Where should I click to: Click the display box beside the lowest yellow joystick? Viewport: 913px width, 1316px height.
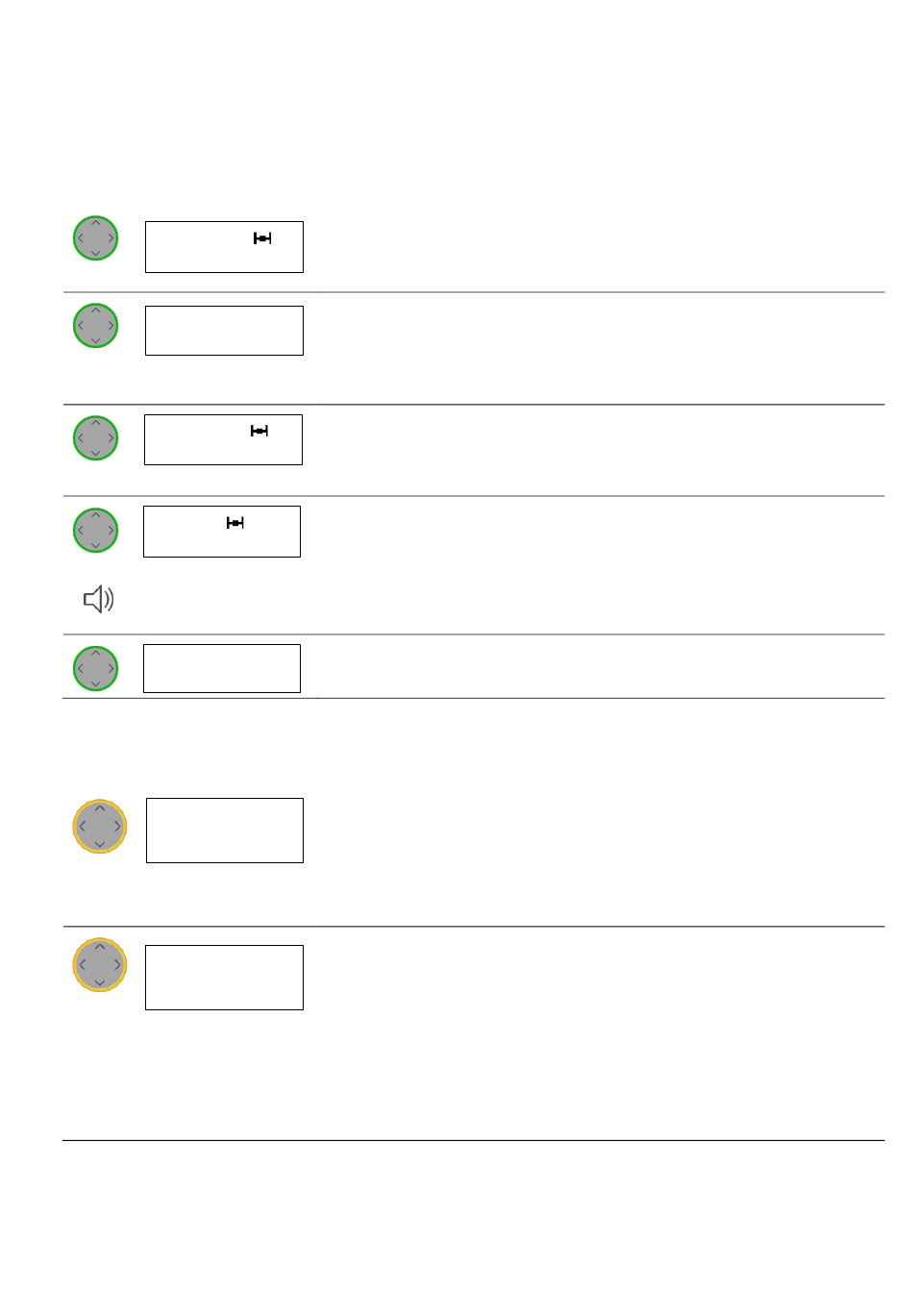click(x=224, y=978)
